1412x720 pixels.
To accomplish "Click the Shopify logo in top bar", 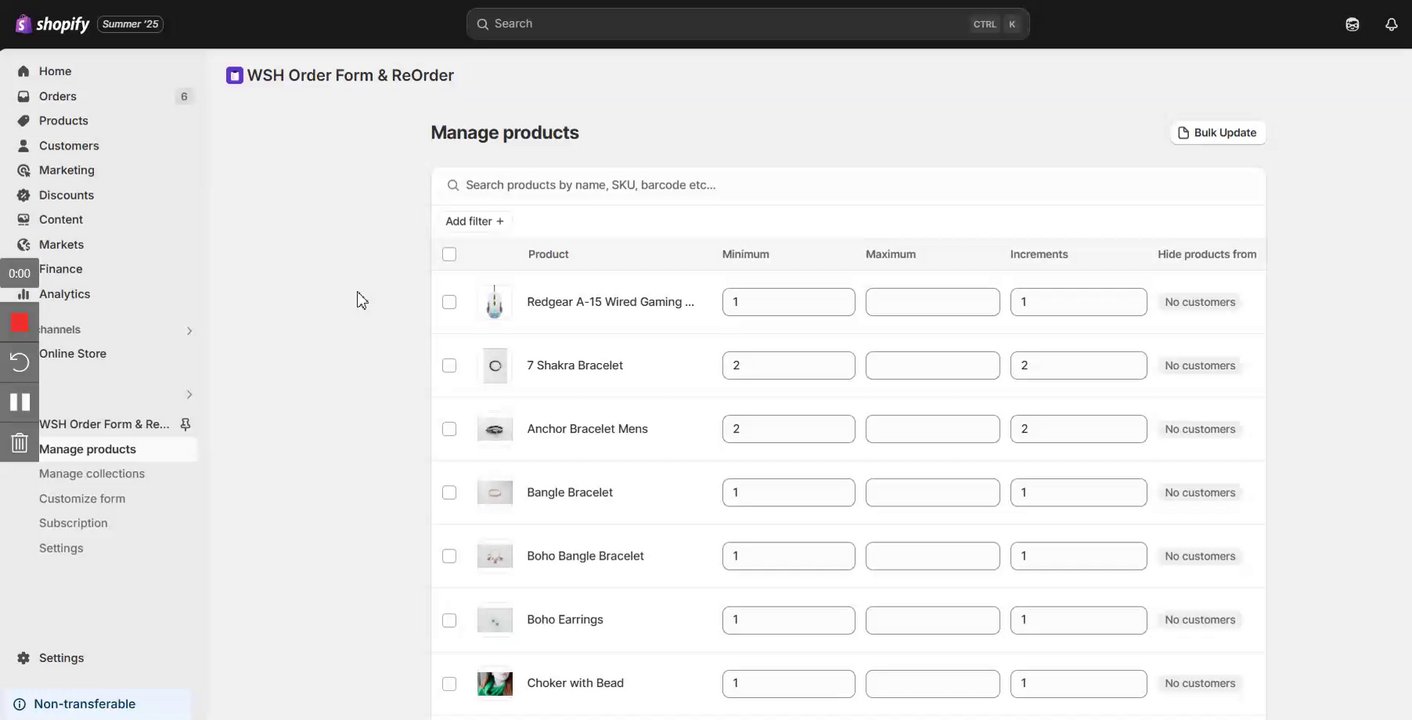I will (52, 24).
